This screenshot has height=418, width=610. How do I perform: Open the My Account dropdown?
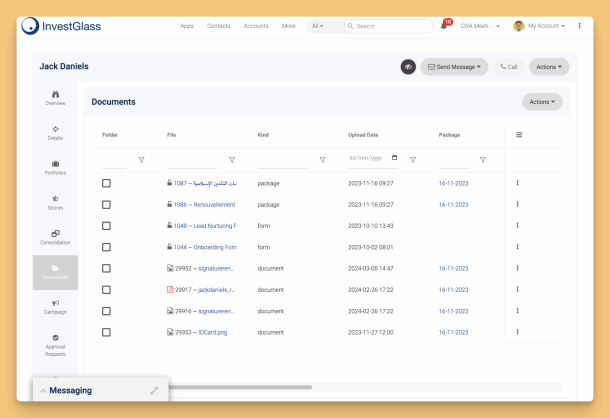click(540, 26)
